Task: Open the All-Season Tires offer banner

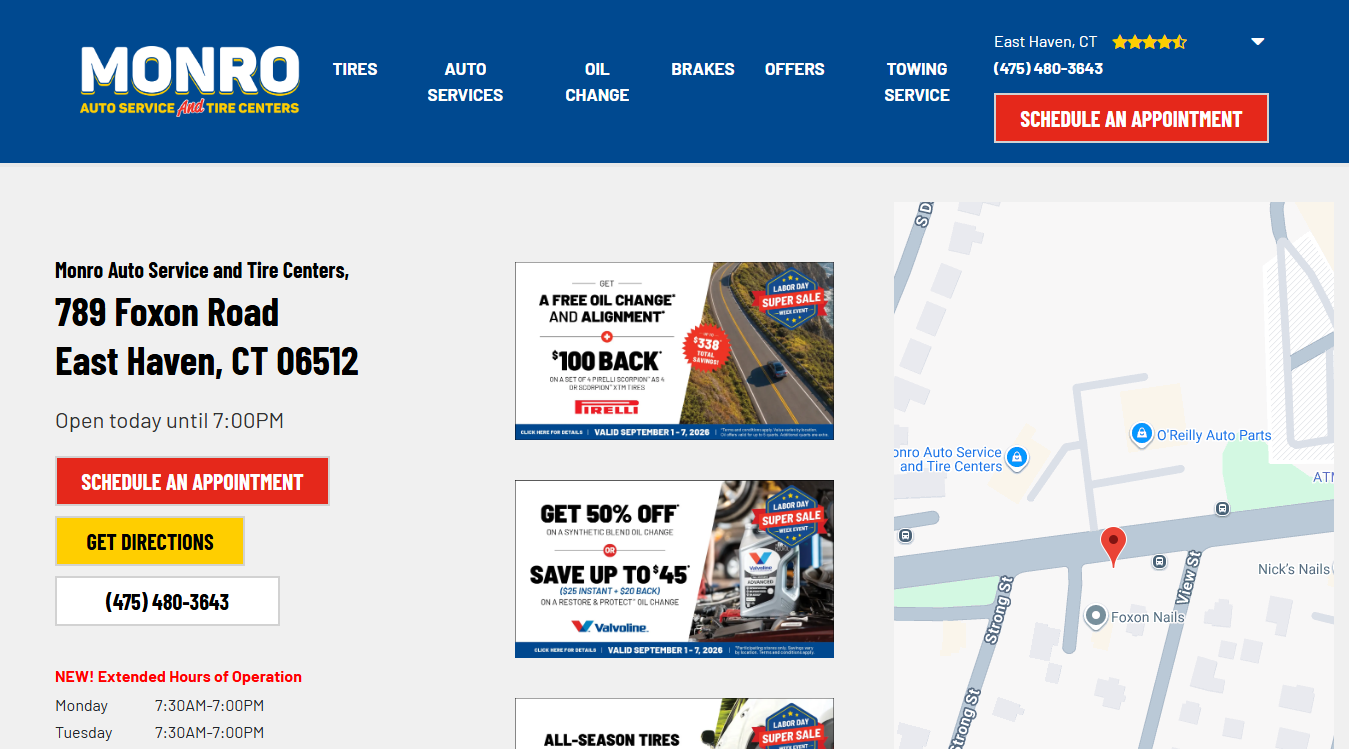Action: pos(674,724)
